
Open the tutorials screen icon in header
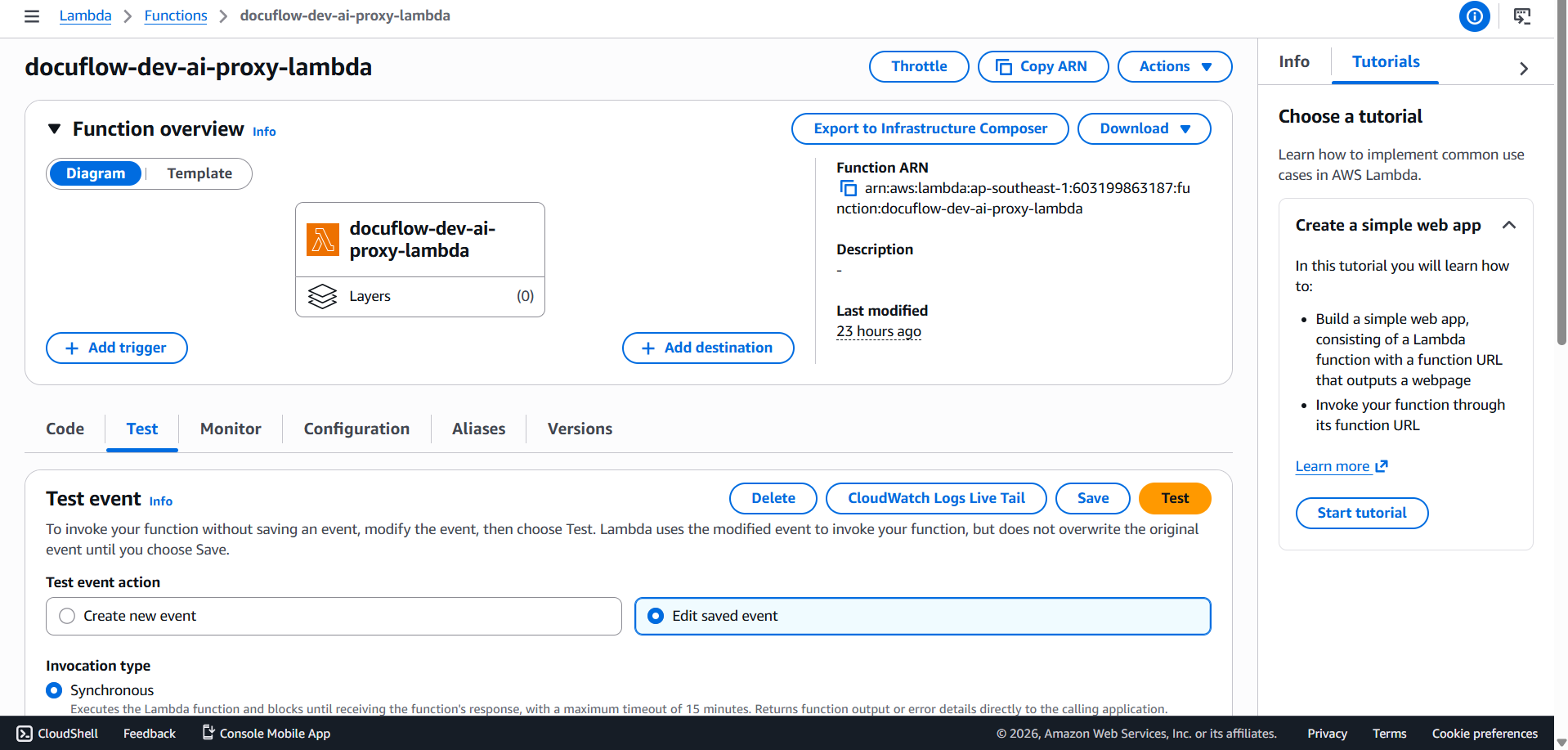[1522, 16]
